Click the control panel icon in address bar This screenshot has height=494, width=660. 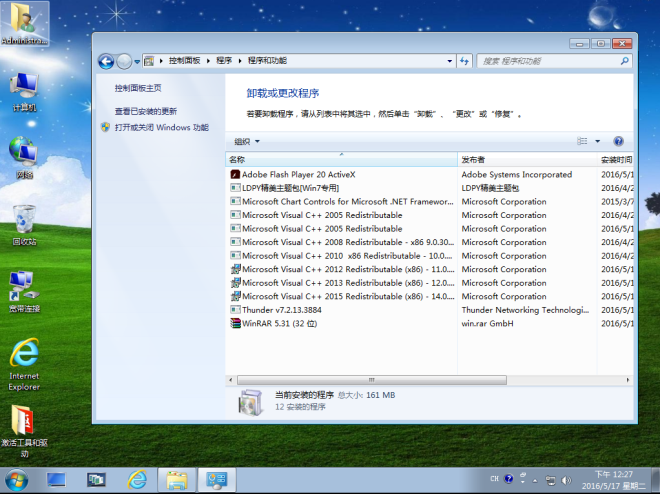coord(149,61)
